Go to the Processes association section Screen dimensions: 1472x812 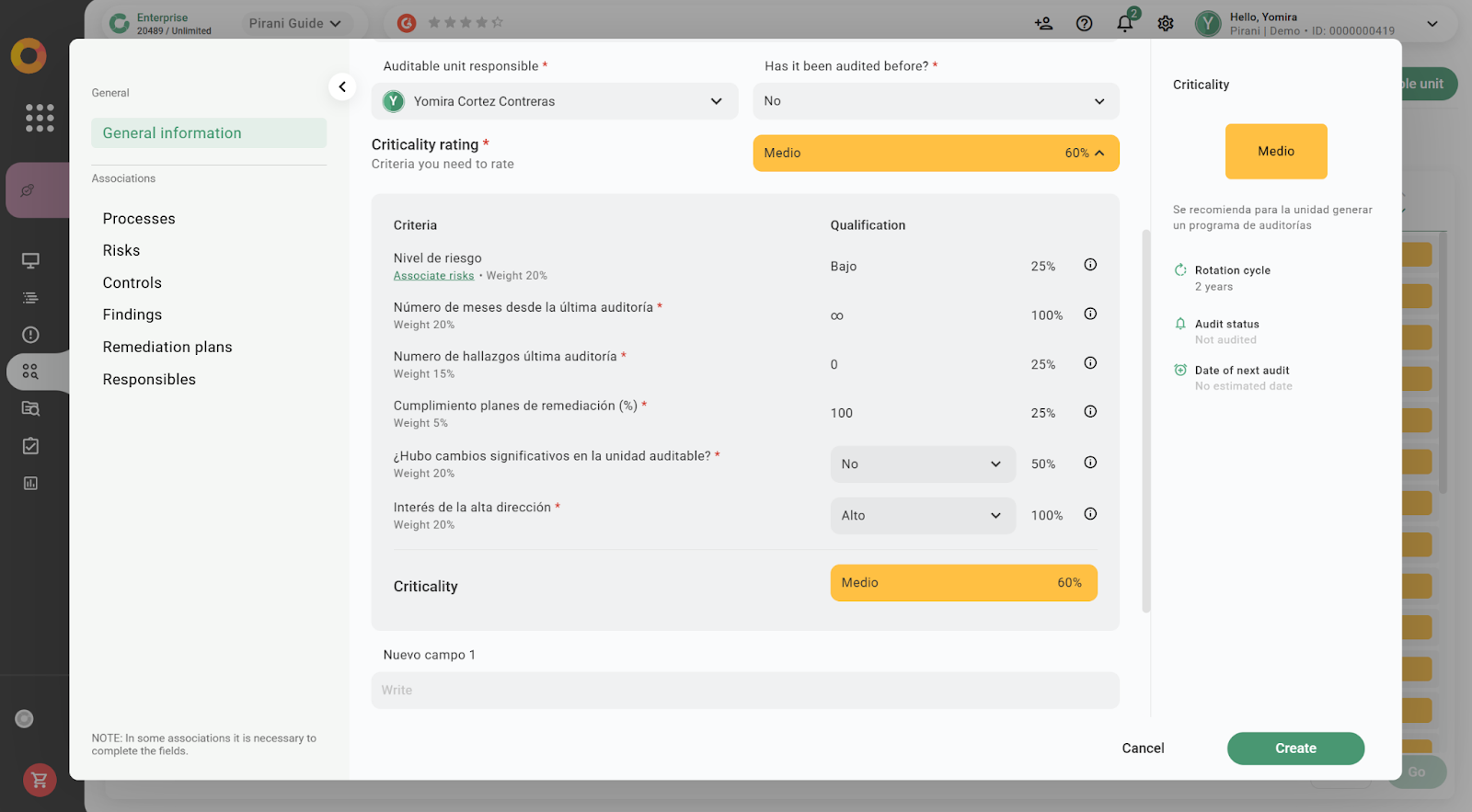(x=139, y=219)
